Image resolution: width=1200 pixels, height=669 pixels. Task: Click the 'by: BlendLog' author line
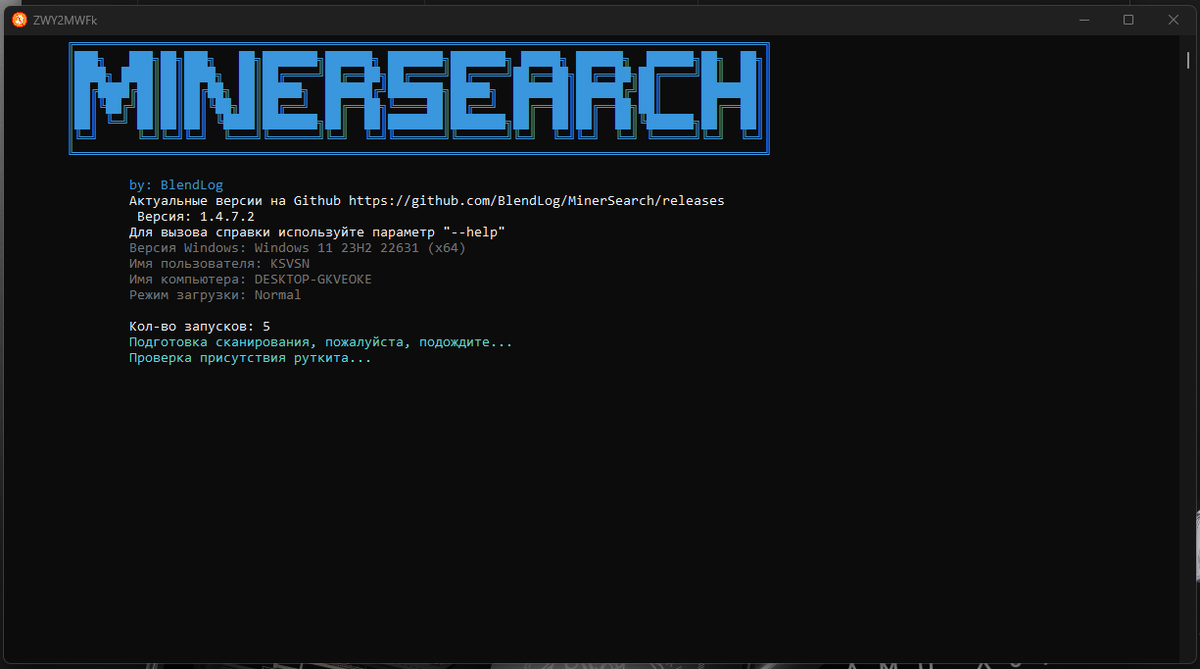[x=176, y=185]
